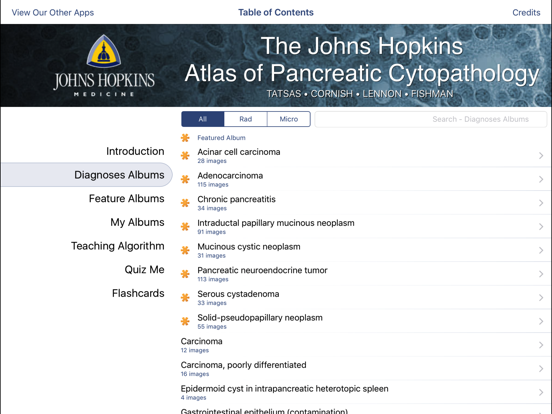Click the star icon beside Acinar cell carcinoma

(x=185, y=155)
